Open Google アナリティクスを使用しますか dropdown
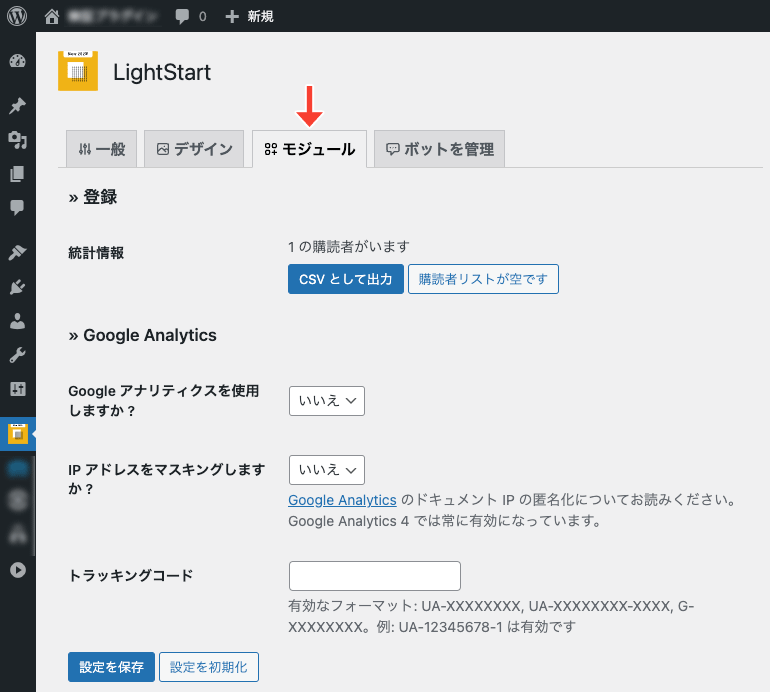The width and height of the screenshot is (770, 692). click(x=327, y=401)
